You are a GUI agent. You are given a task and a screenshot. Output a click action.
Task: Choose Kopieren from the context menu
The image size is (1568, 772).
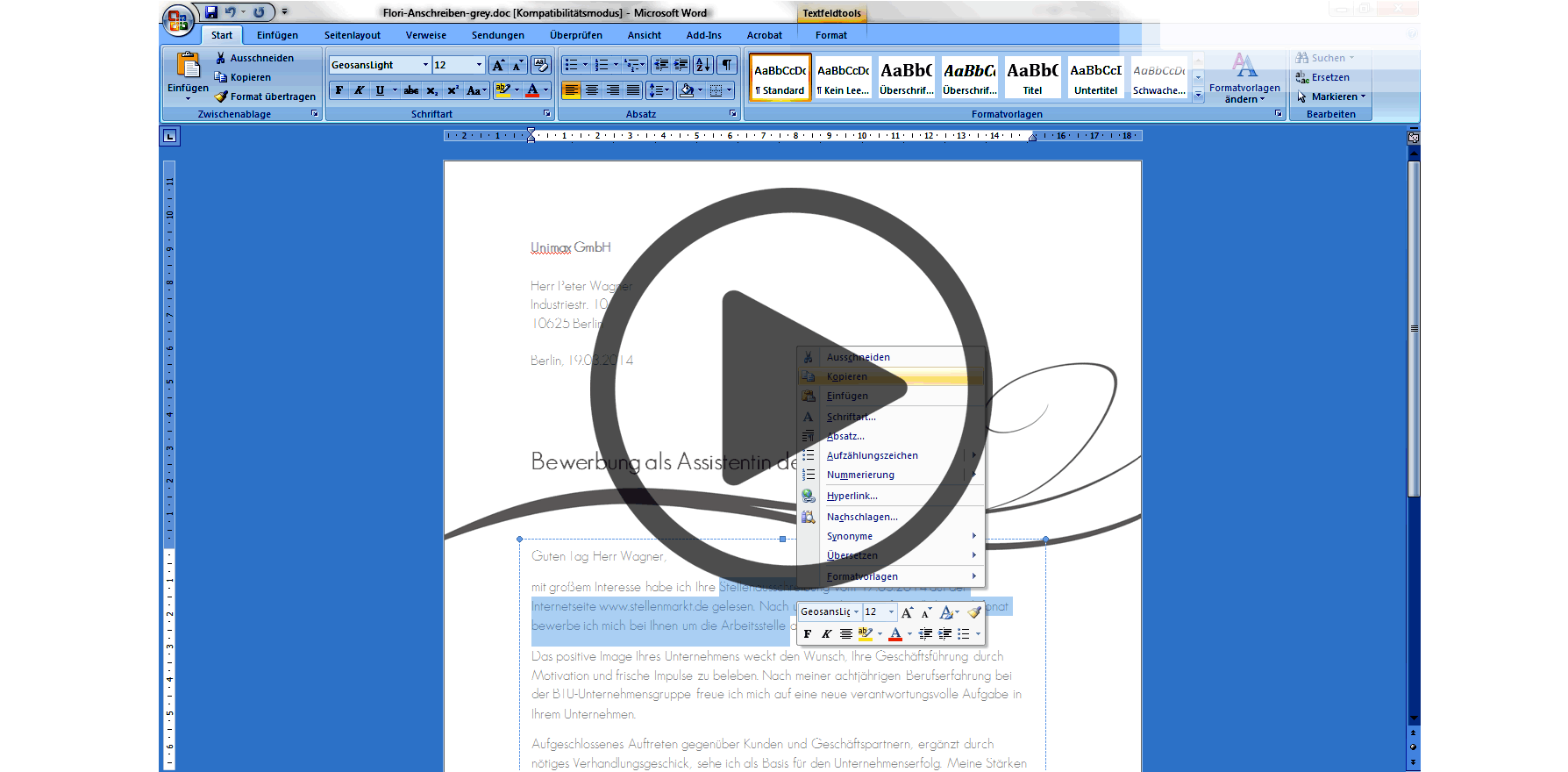pos(847,376)
